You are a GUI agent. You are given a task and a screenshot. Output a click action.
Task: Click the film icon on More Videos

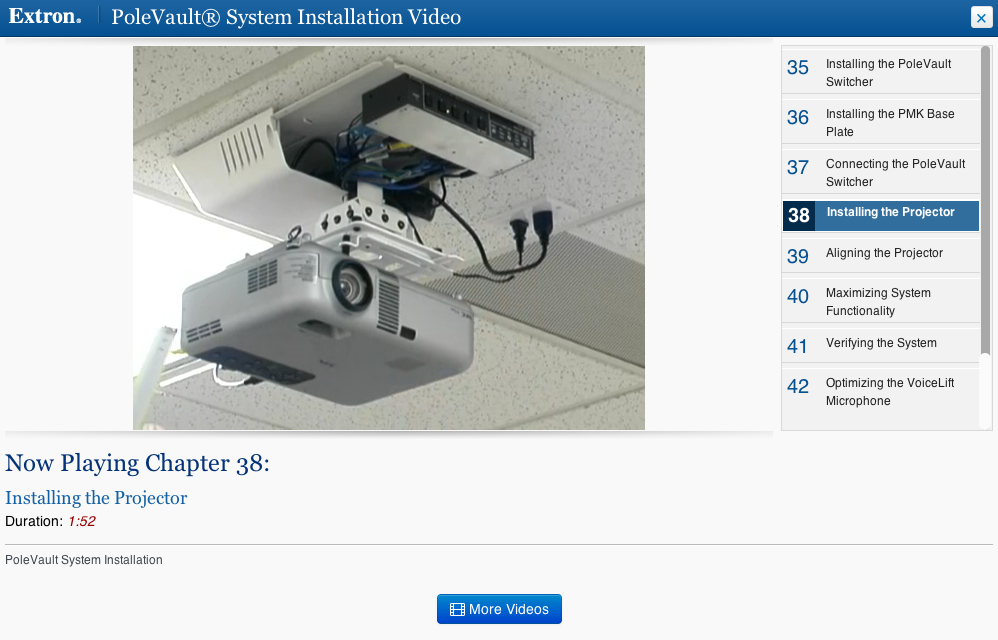457,609
